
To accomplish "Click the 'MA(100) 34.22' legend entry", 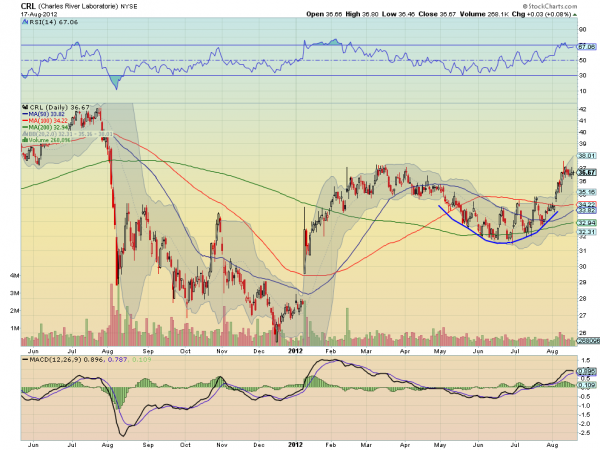I will [49, 121].
